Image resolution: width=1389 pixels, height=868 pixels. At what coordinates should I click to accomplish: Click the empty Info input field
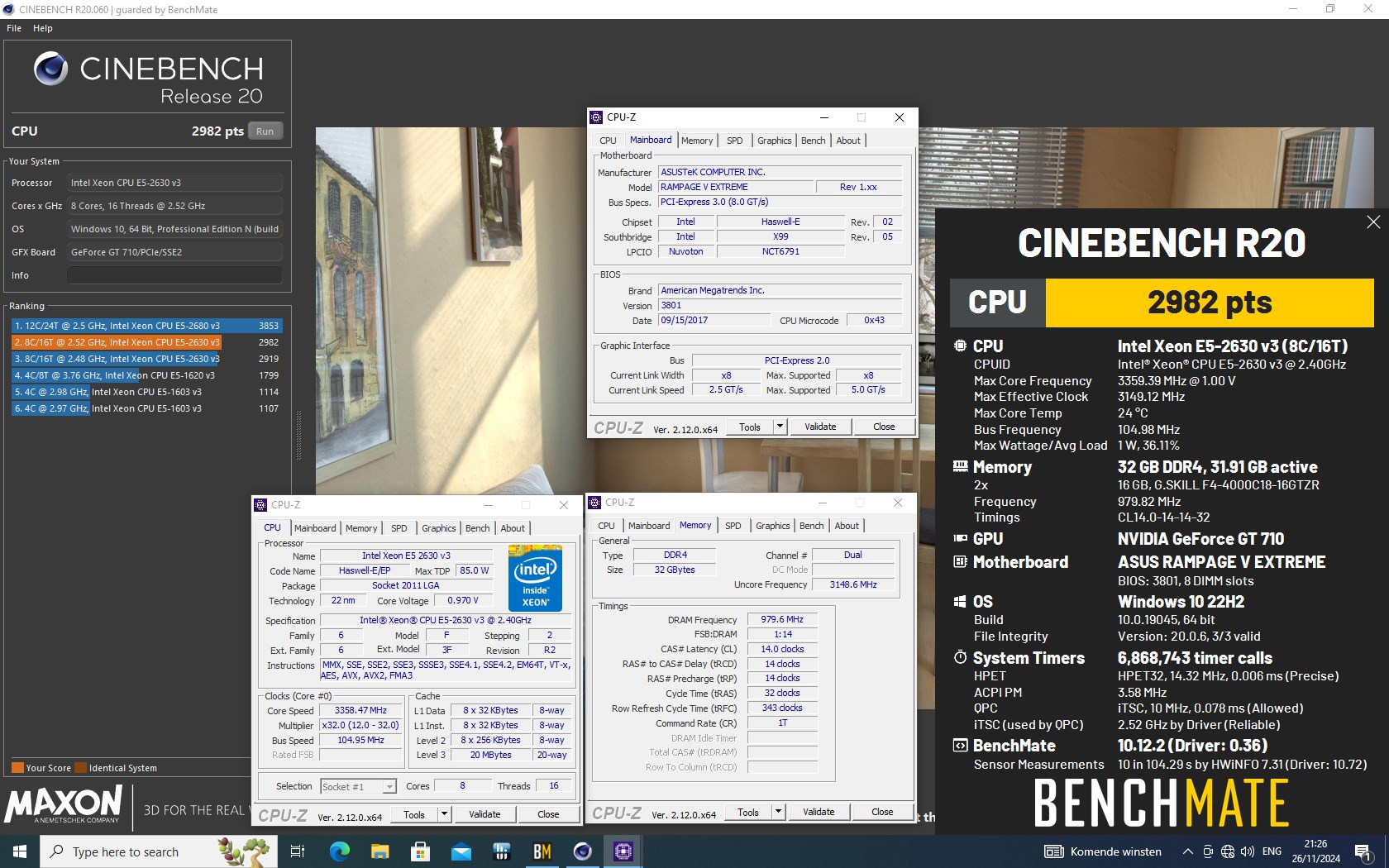tap(174, 275)
